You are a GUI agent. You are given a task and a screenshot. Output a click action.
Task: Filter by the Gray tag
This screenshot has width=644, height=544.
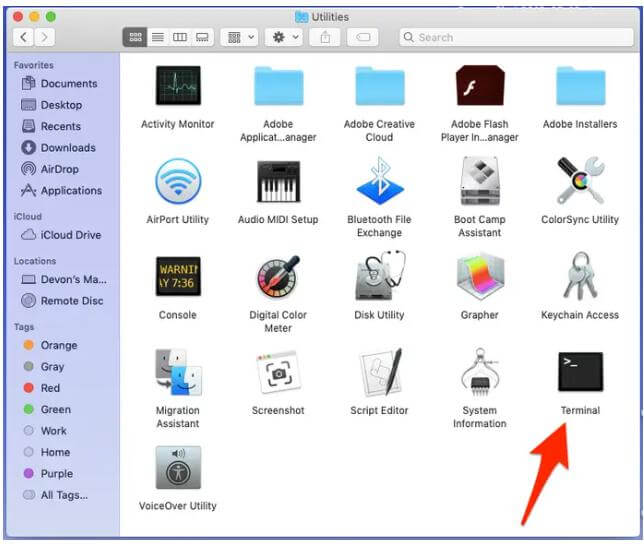click(x=44, y=366)
